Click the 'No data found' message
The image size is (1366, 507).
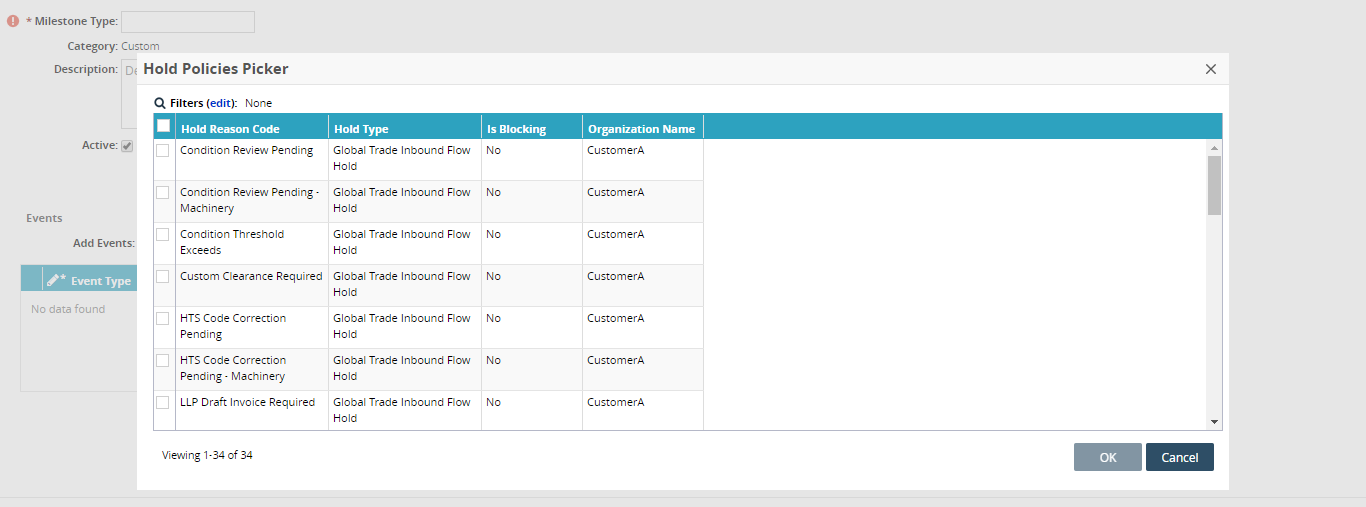click(x=68, y=309)
